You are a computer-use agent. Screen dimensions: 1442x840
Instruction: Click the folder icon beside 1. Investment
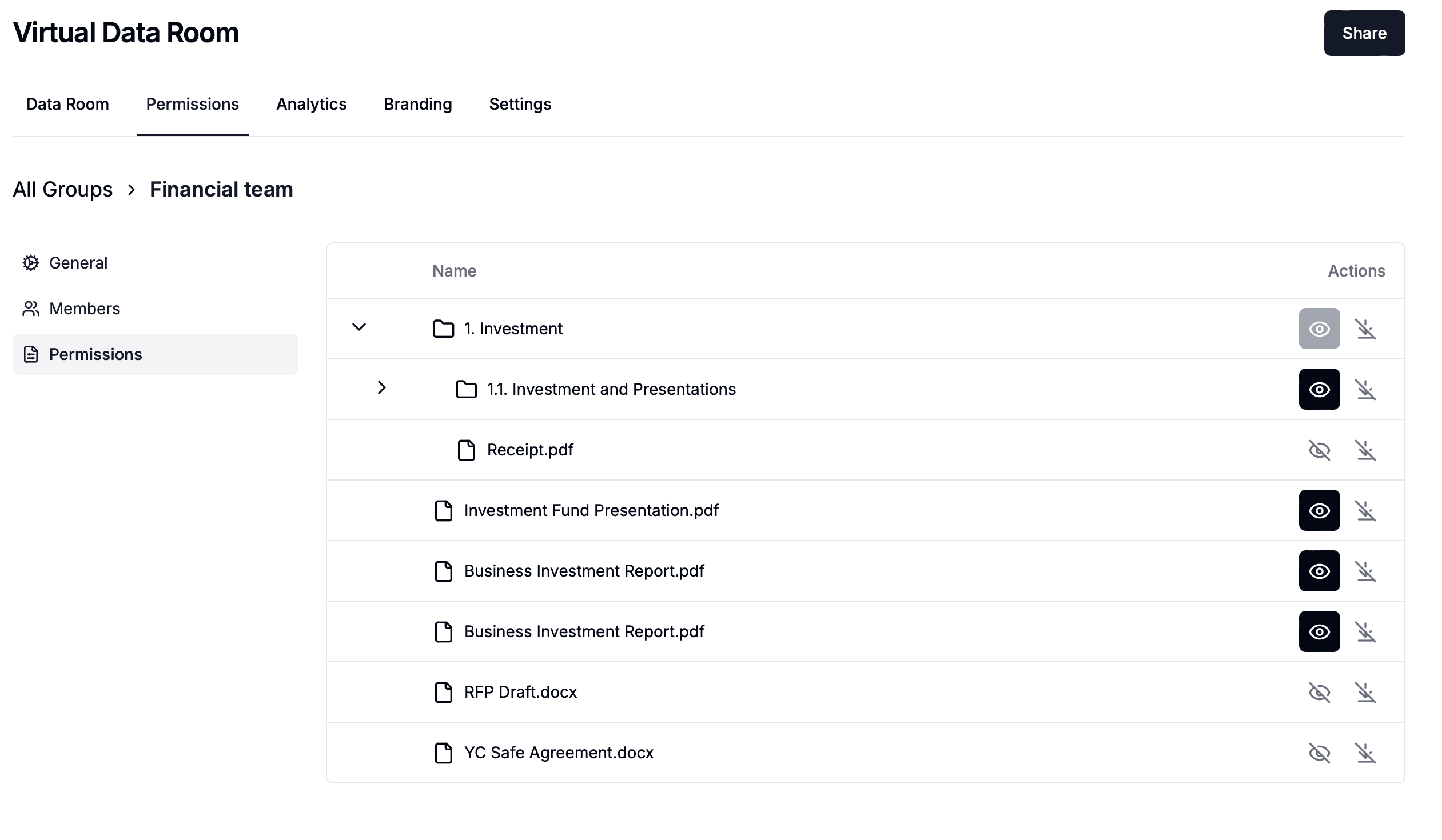coord(444,328)
